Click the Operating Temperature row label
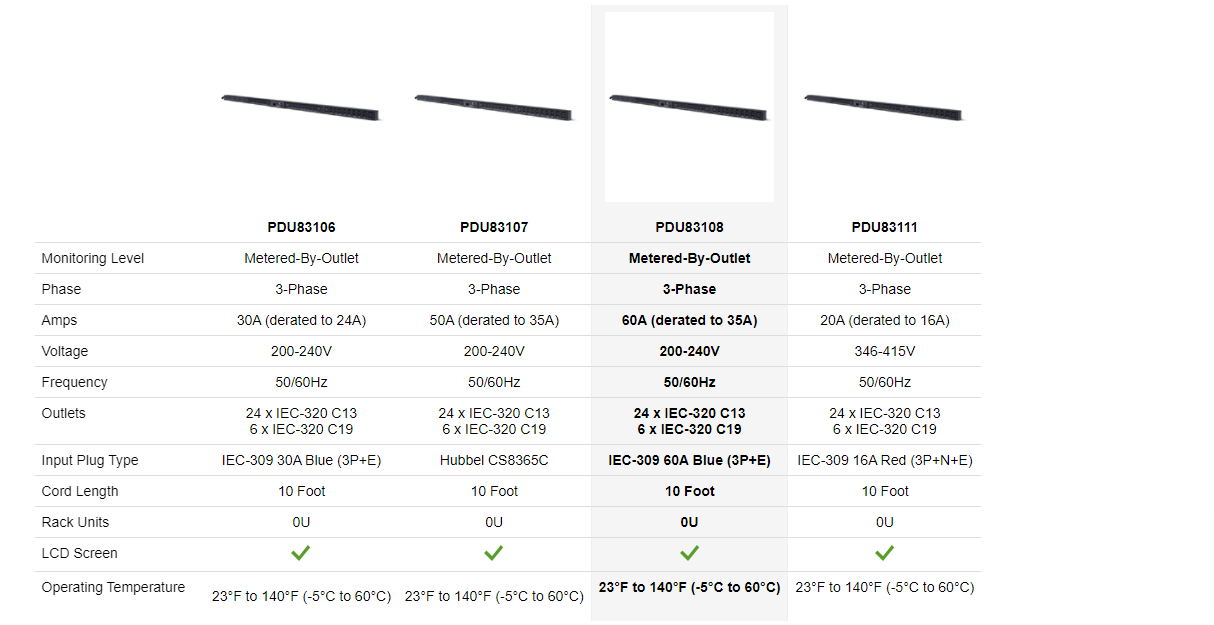The height and width of the screenshot is (625, 1214). click(113, 587)
